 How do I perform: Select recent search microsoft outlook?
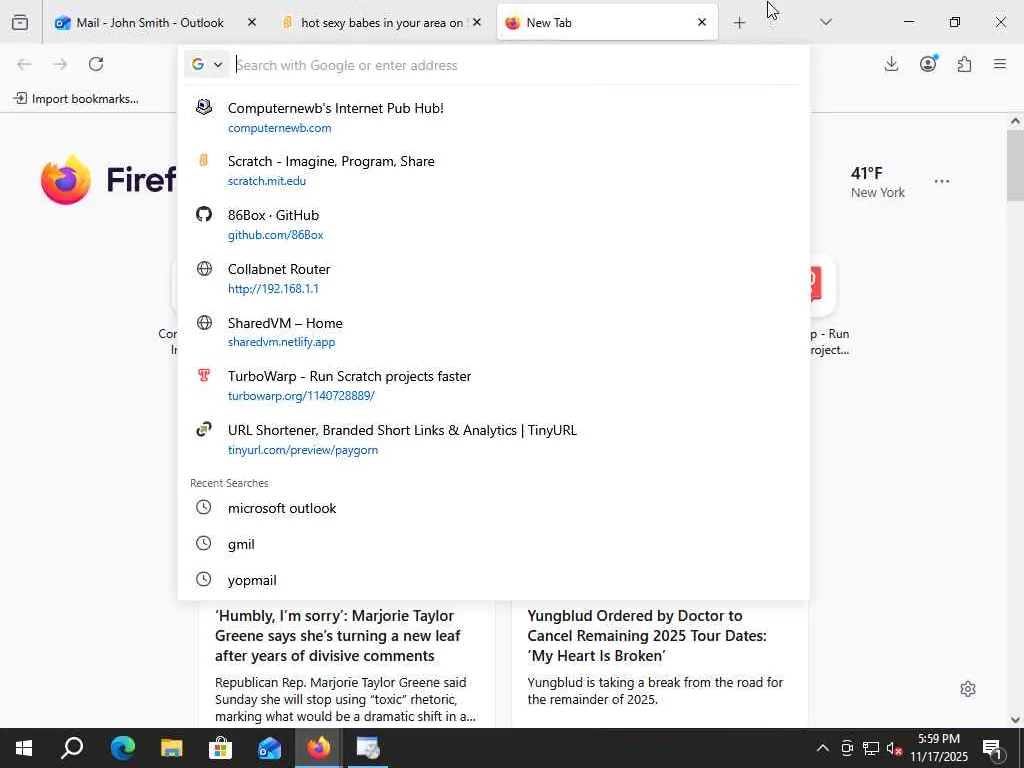click(x=493, y=508)
